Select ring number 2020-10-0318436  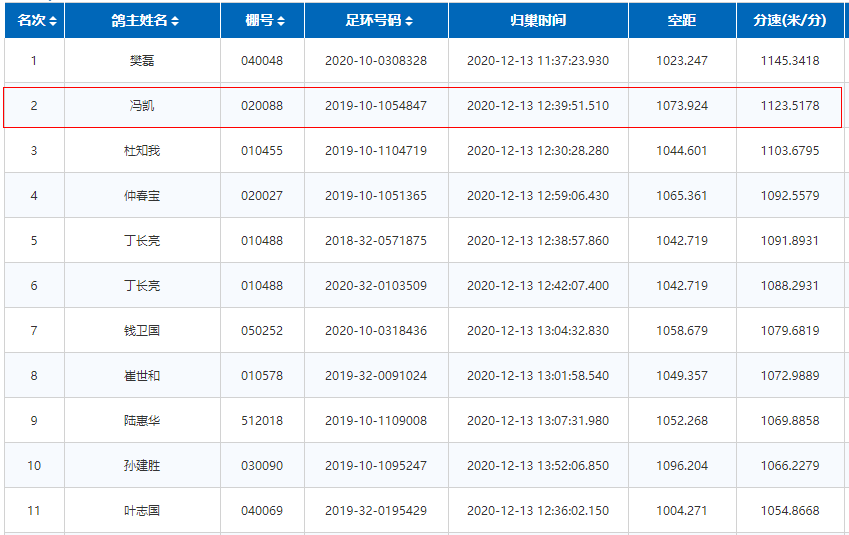click(x=376, y=330)
